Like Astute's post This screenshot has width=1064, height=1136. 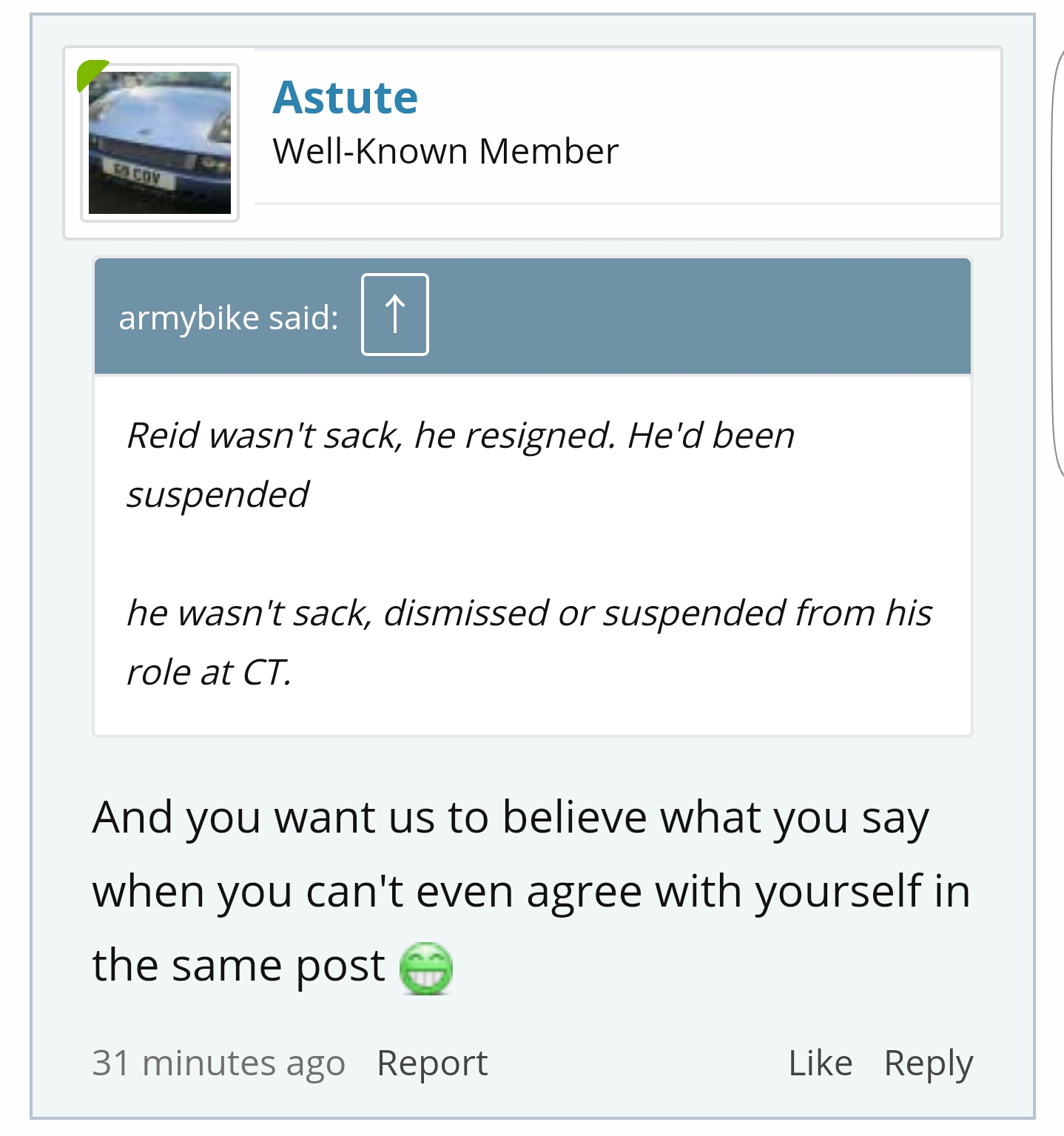pos(821,1063)
